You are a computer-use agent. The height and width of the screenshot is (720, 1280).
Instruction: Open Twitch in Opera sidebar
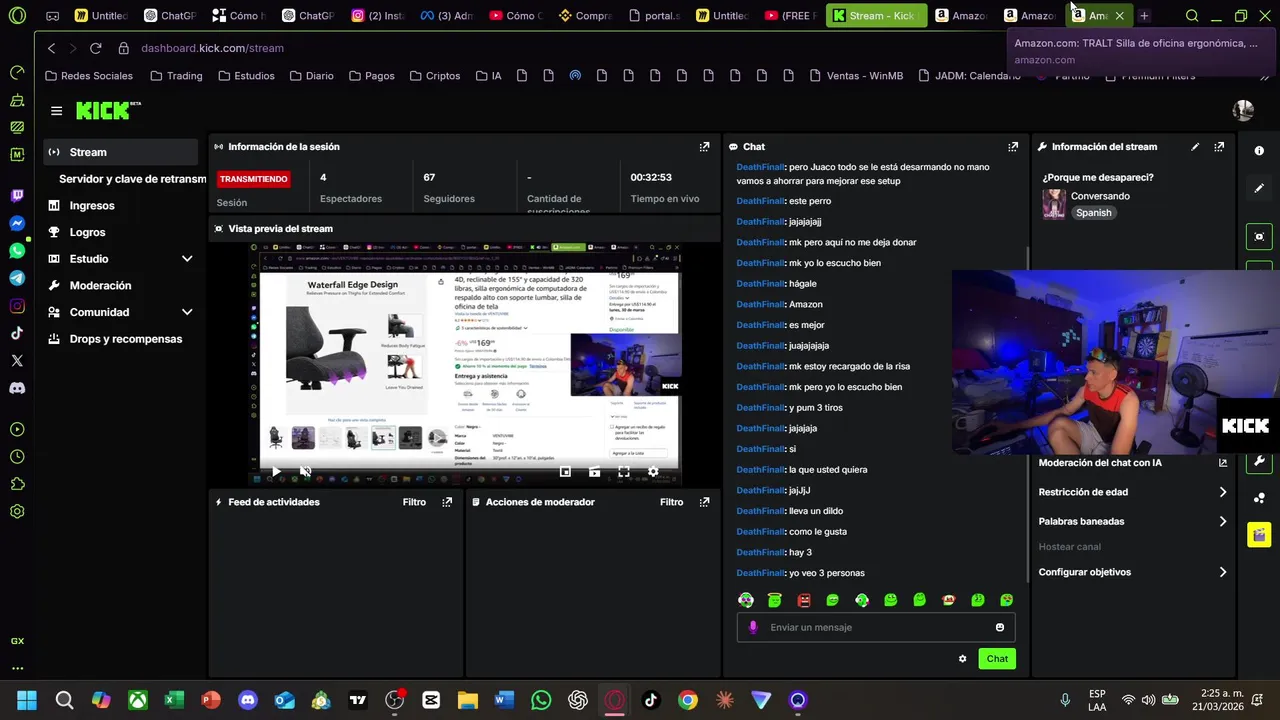(17, 196)
